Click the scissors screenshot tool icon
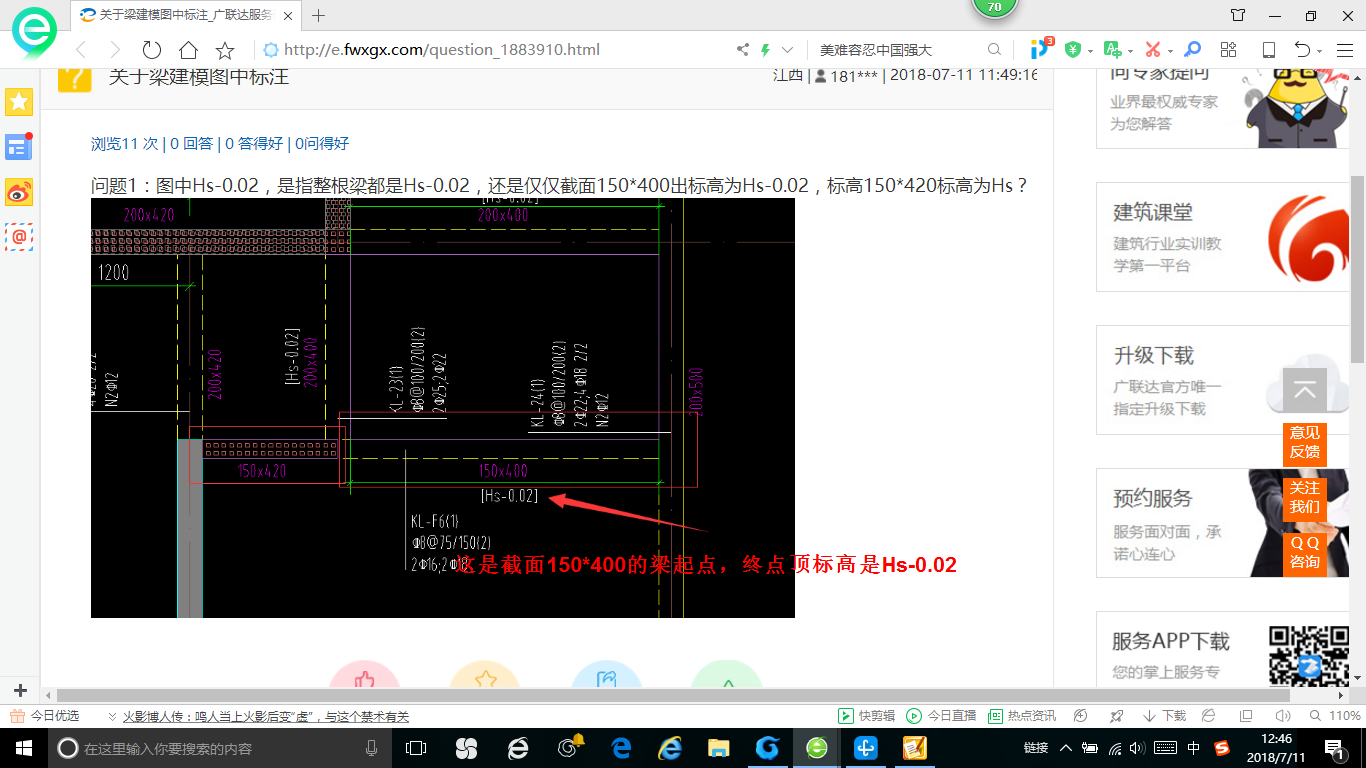 coord(1152,50)
